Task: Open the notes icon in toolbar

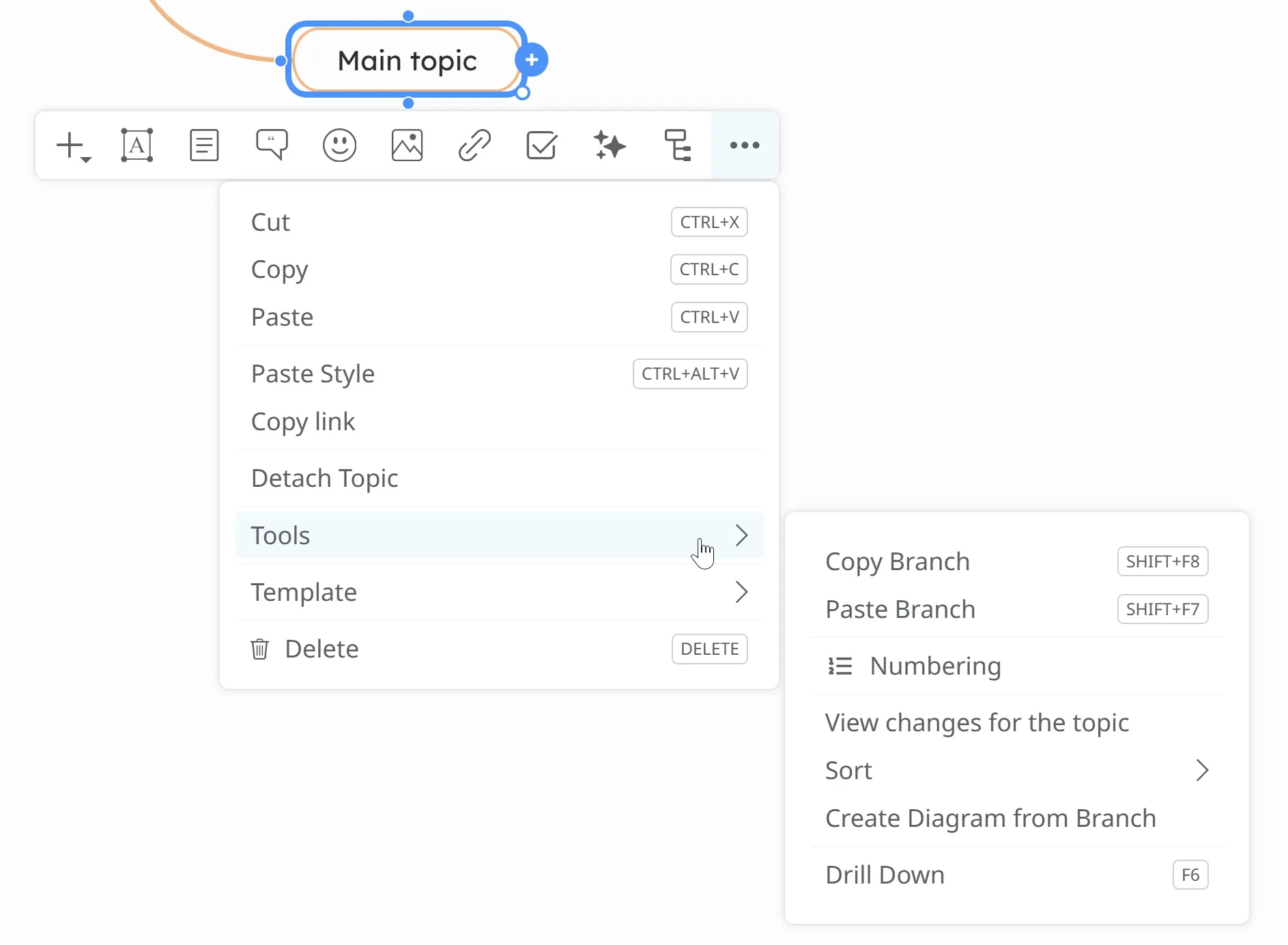Action: click(x=204, y=145)
